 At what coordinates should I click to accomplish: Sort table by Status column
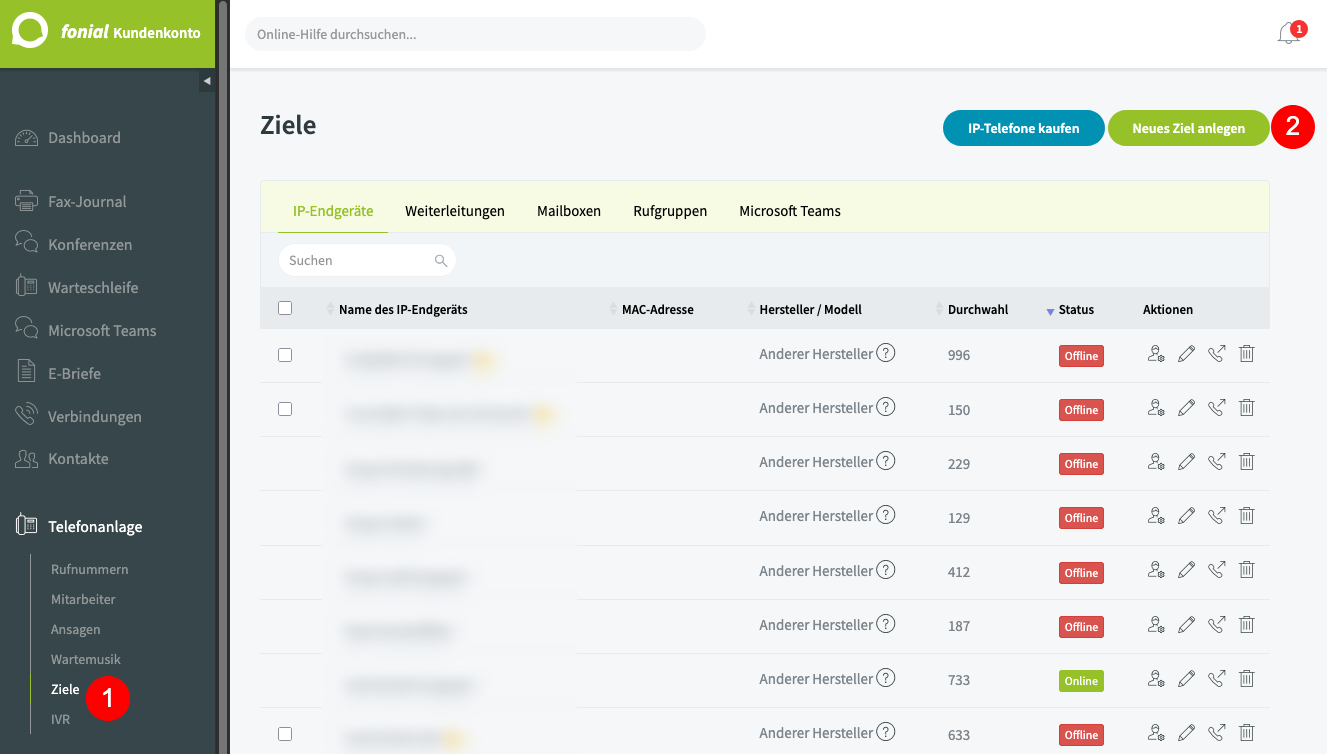[1076, 310]
